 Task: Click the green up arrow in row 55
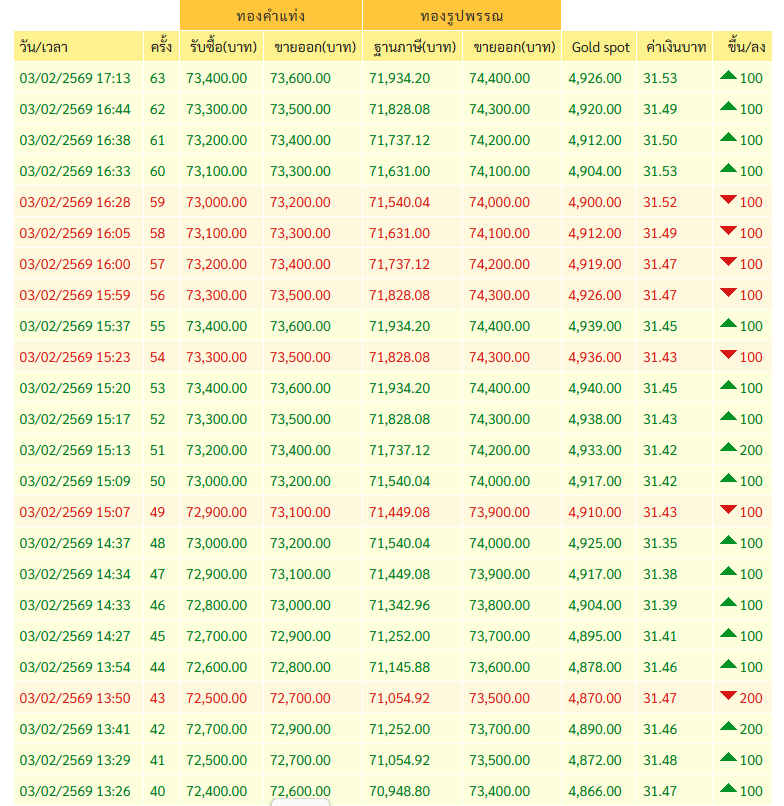coord(728,323)
